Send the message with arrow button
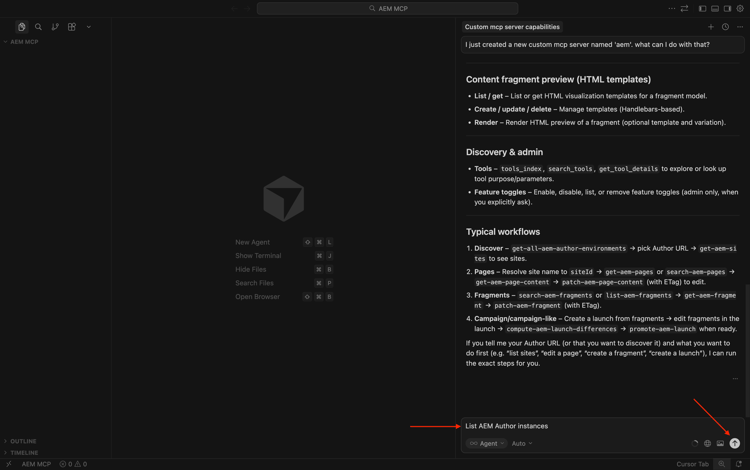 pos(735,443)
